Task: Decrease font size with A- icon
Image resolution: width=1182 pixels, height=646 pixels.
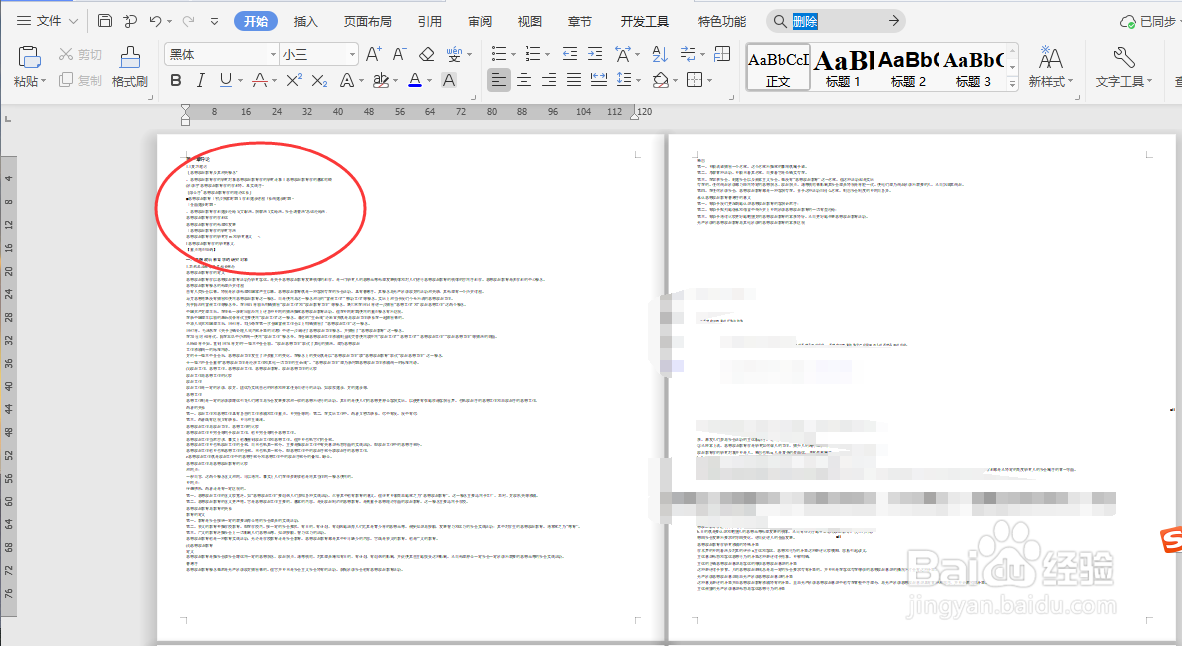Action: (400, 54)
